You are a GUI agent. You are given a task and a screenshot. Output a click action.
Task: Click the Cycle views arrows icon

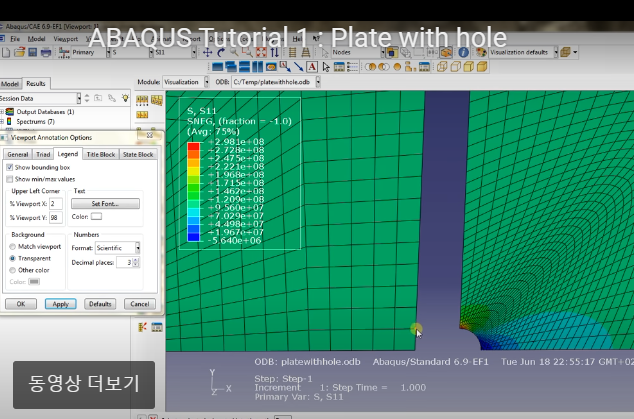275,52
